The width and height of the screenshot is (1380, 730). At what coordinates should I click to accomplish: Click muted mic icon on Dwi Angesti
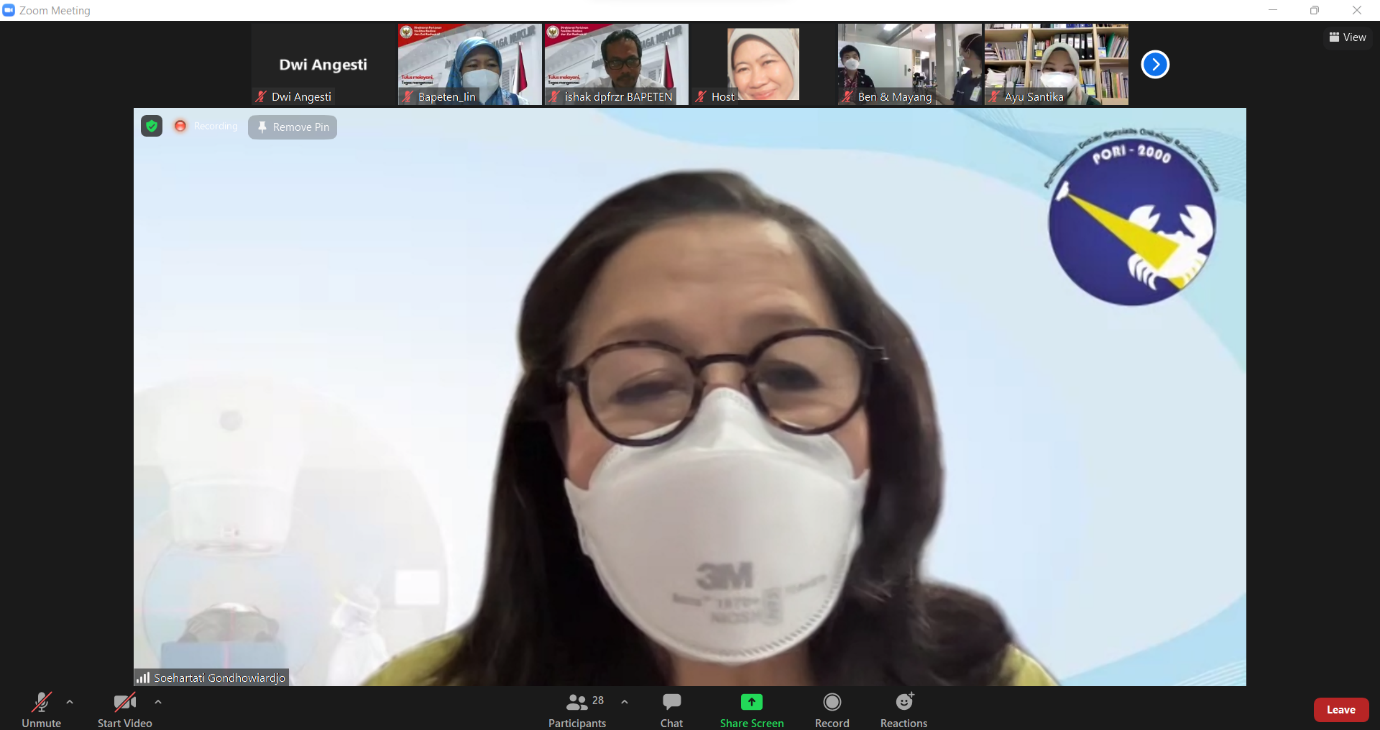click(x=261, y=97)
